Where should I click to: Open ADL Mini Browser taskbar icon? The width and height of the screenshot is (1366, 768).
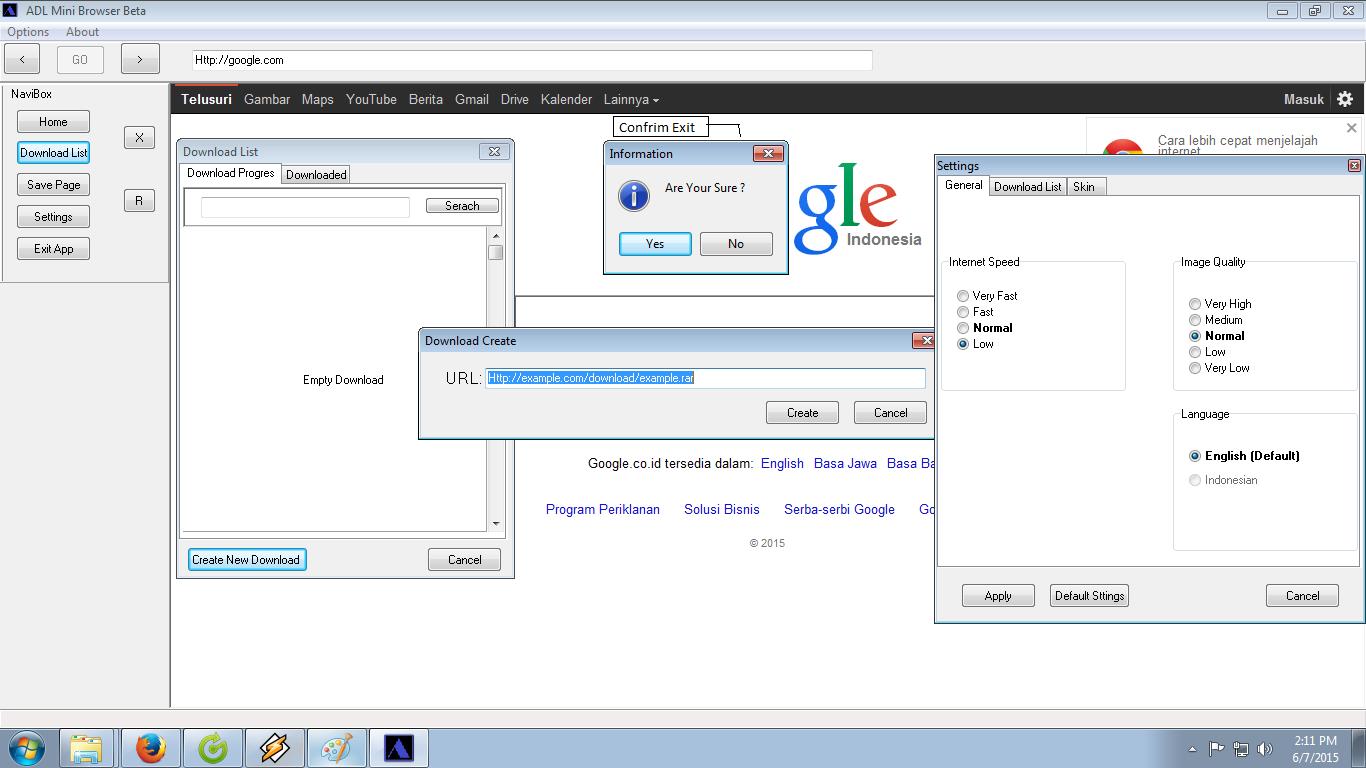[x=399, y=748]
